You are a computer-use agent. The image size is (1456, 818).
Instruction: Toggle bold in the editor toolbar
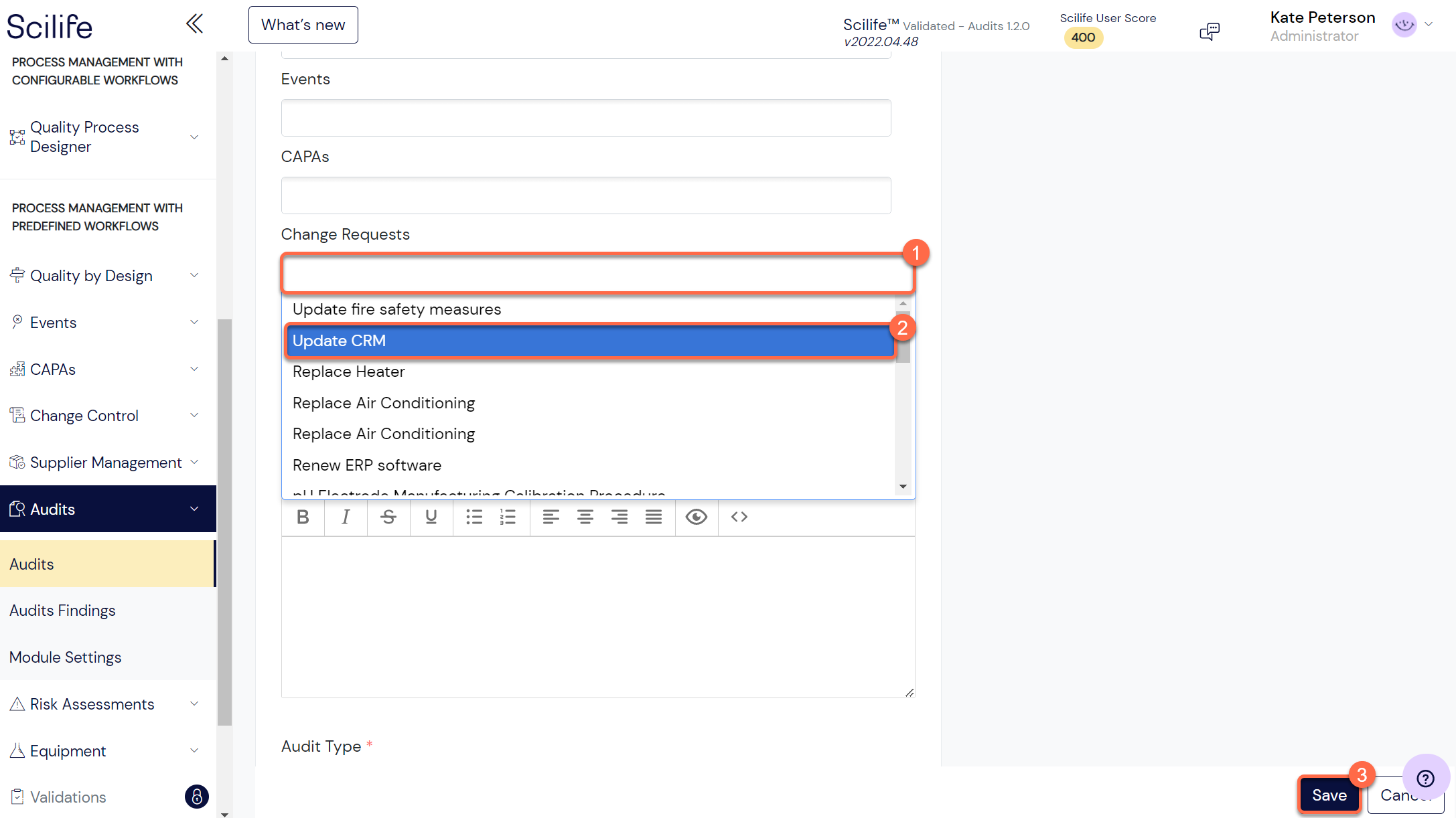pos(303,517)
